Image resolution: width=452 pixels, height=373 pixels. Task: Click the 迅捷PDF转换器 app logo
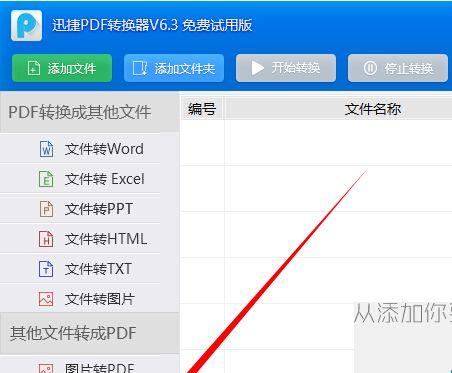(x=26, y=25)
